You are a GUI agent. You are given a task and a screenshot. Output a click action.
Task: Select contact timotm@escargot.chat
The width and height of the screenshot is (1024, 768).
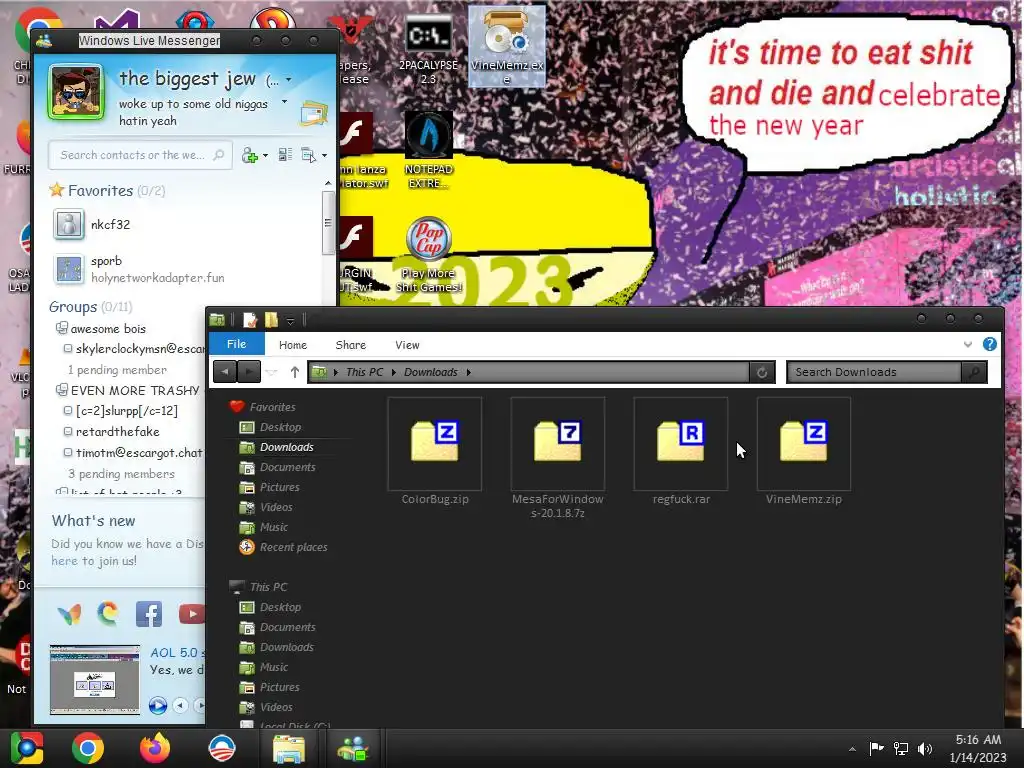click(139, 452)
